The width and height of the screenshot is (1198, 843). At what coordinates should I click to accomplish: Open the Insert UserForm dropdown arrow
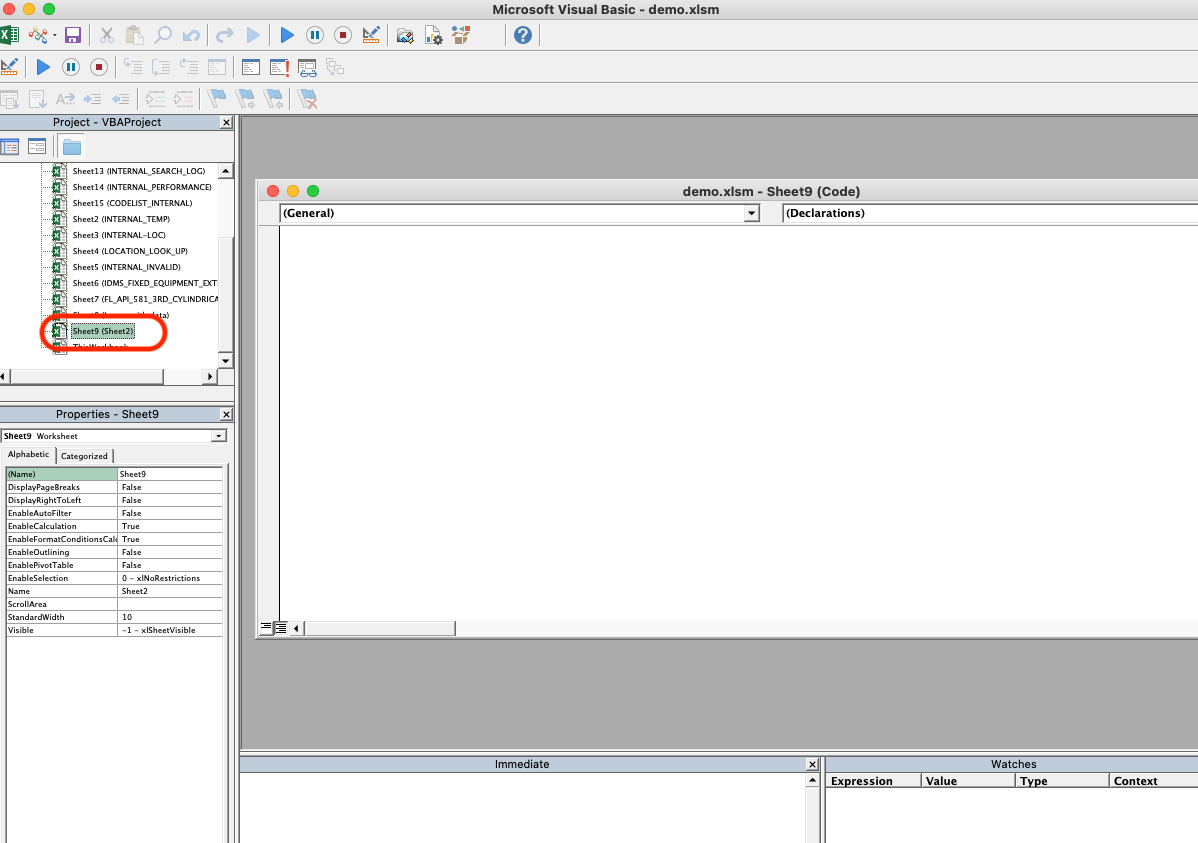(54, 35)
